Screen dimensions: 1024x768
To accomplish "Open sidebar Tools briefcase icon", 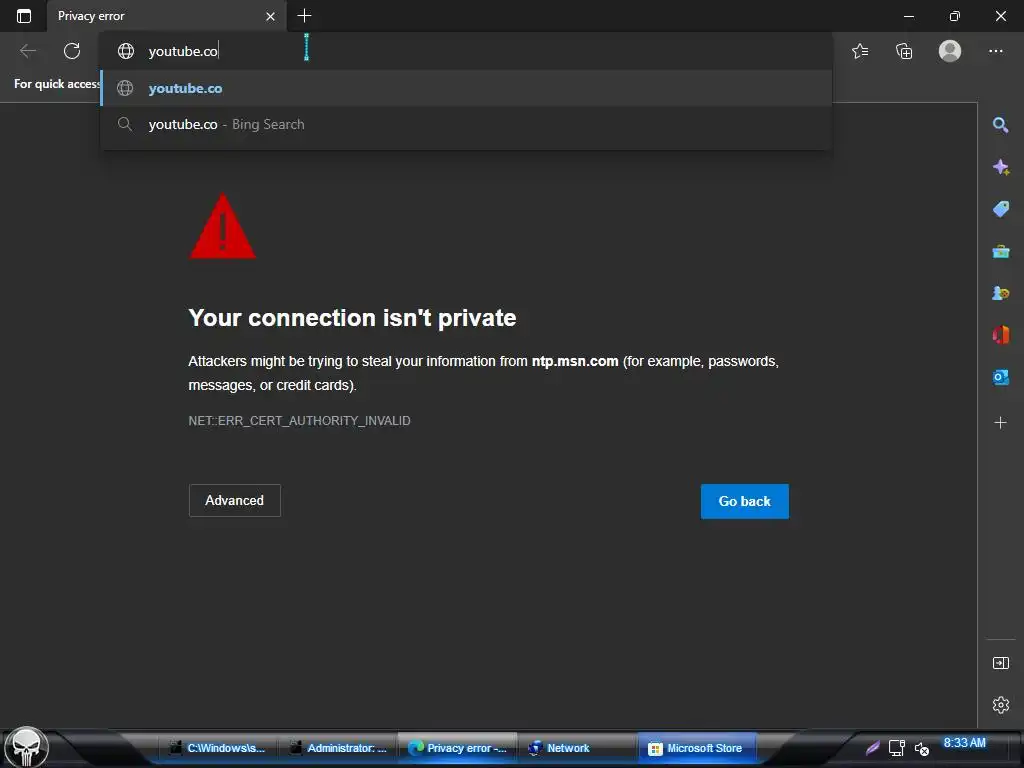I will [x=1000, y=251].
